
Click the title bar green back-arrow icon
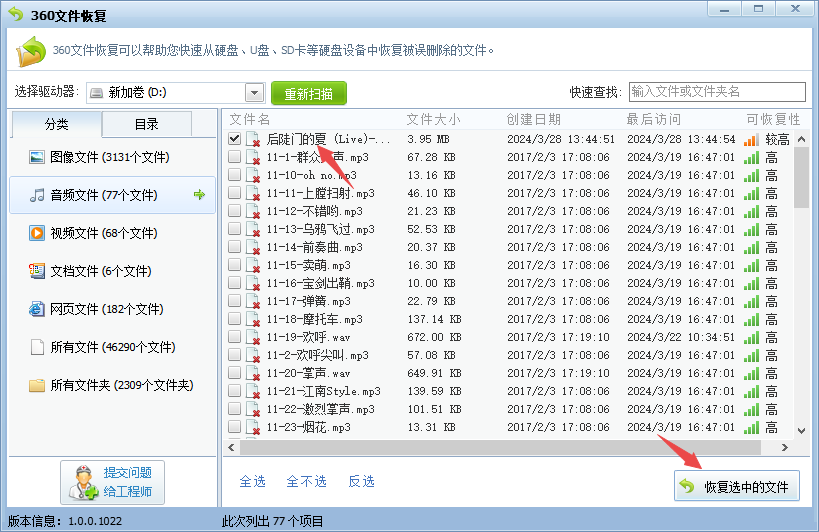pos(16,14)
